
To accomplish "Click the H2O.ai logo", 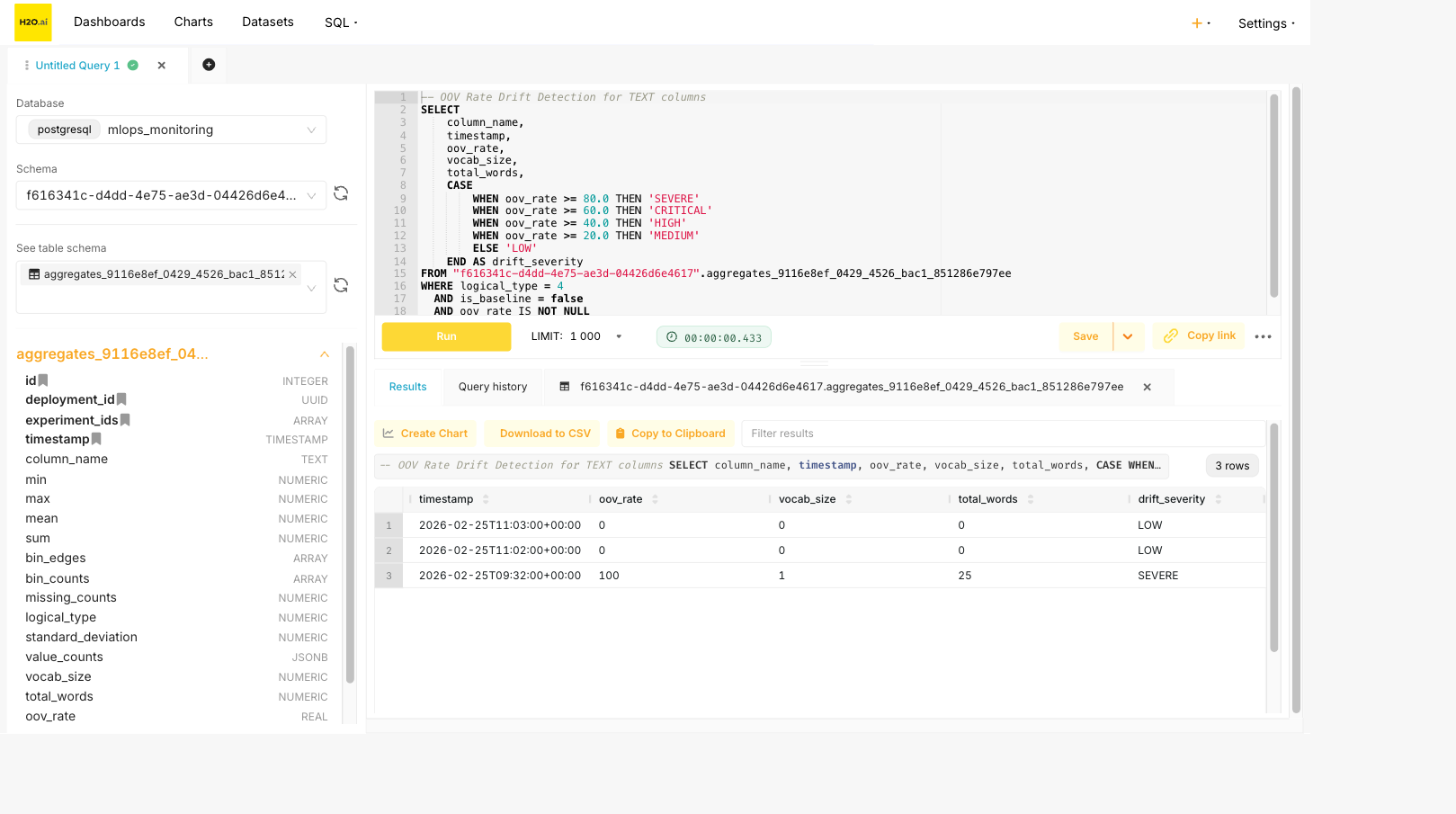I will point(32,22).
